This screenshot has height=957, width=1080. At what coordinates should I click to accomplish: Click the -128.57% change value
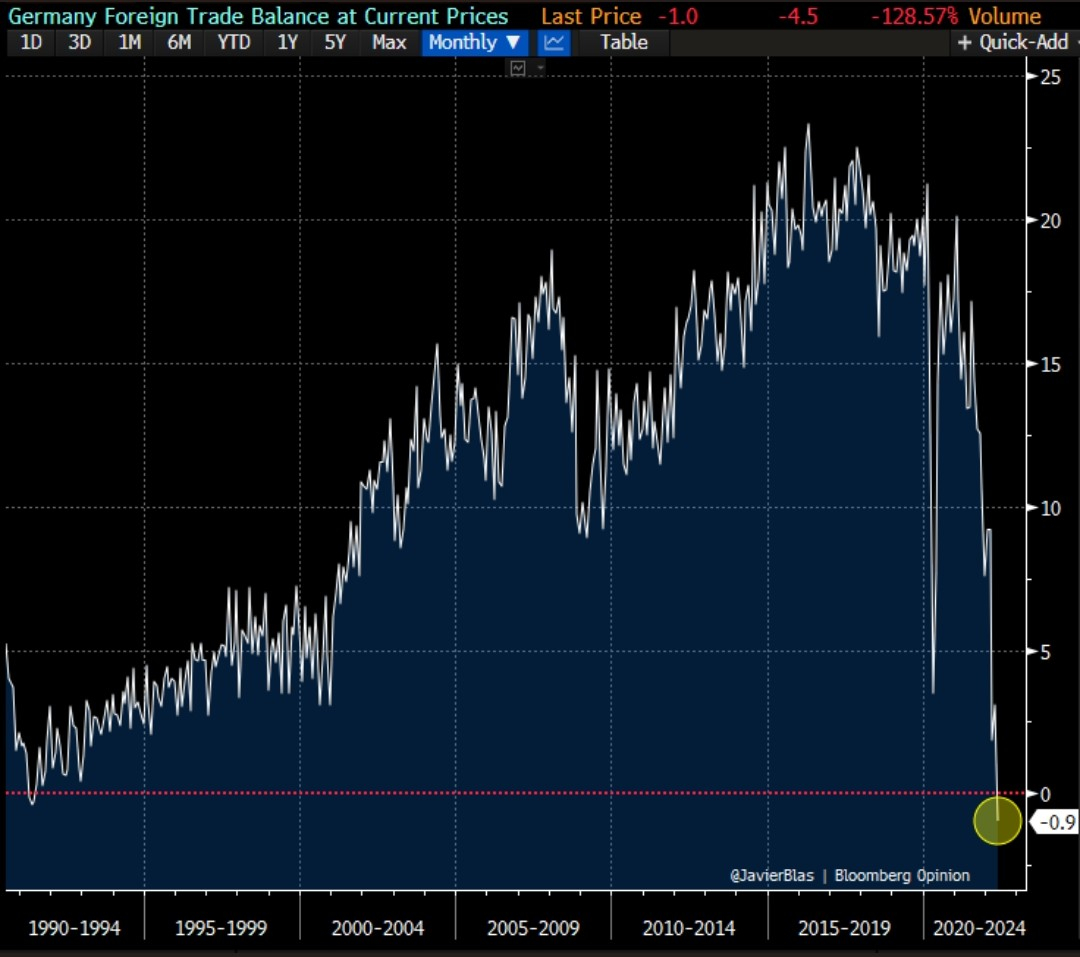click(915, 16)
